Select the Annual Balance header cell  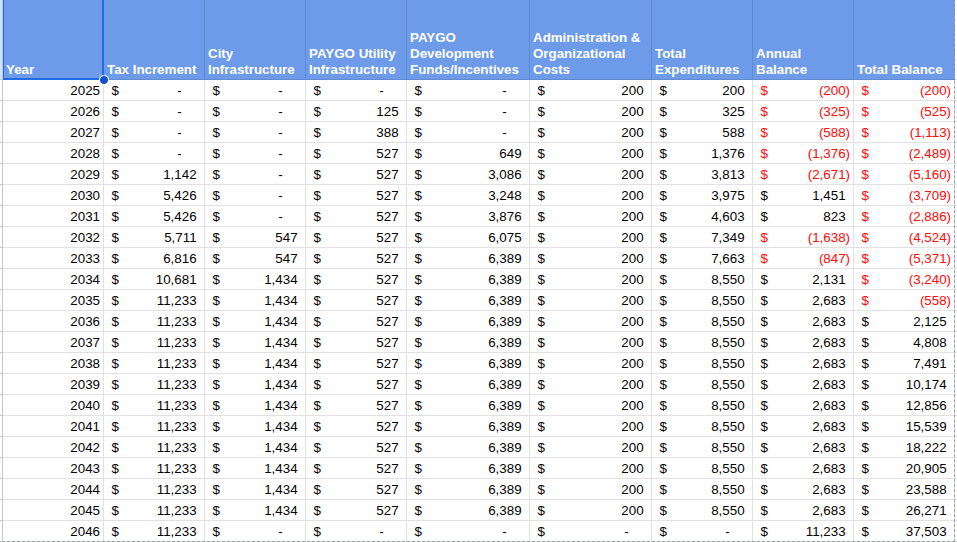[803, 40]
